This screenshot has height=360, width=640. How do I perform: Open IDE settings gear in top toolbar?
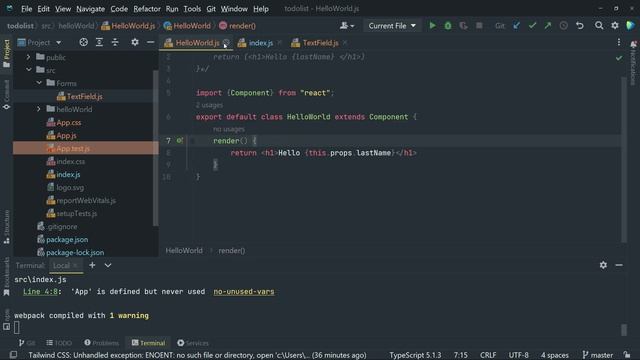coord(615,26)
